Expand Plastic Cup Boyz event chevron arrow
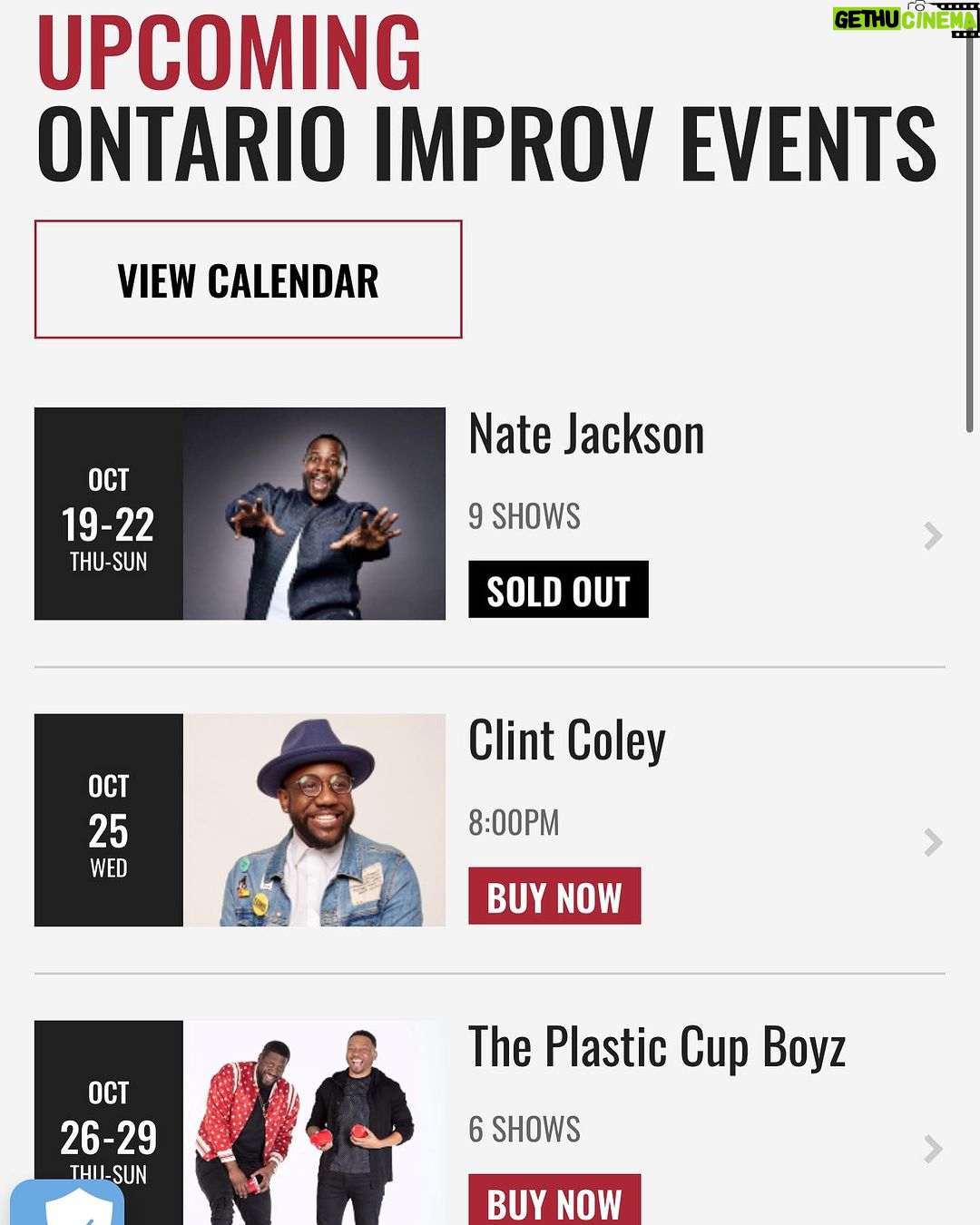 [933, 1149]
